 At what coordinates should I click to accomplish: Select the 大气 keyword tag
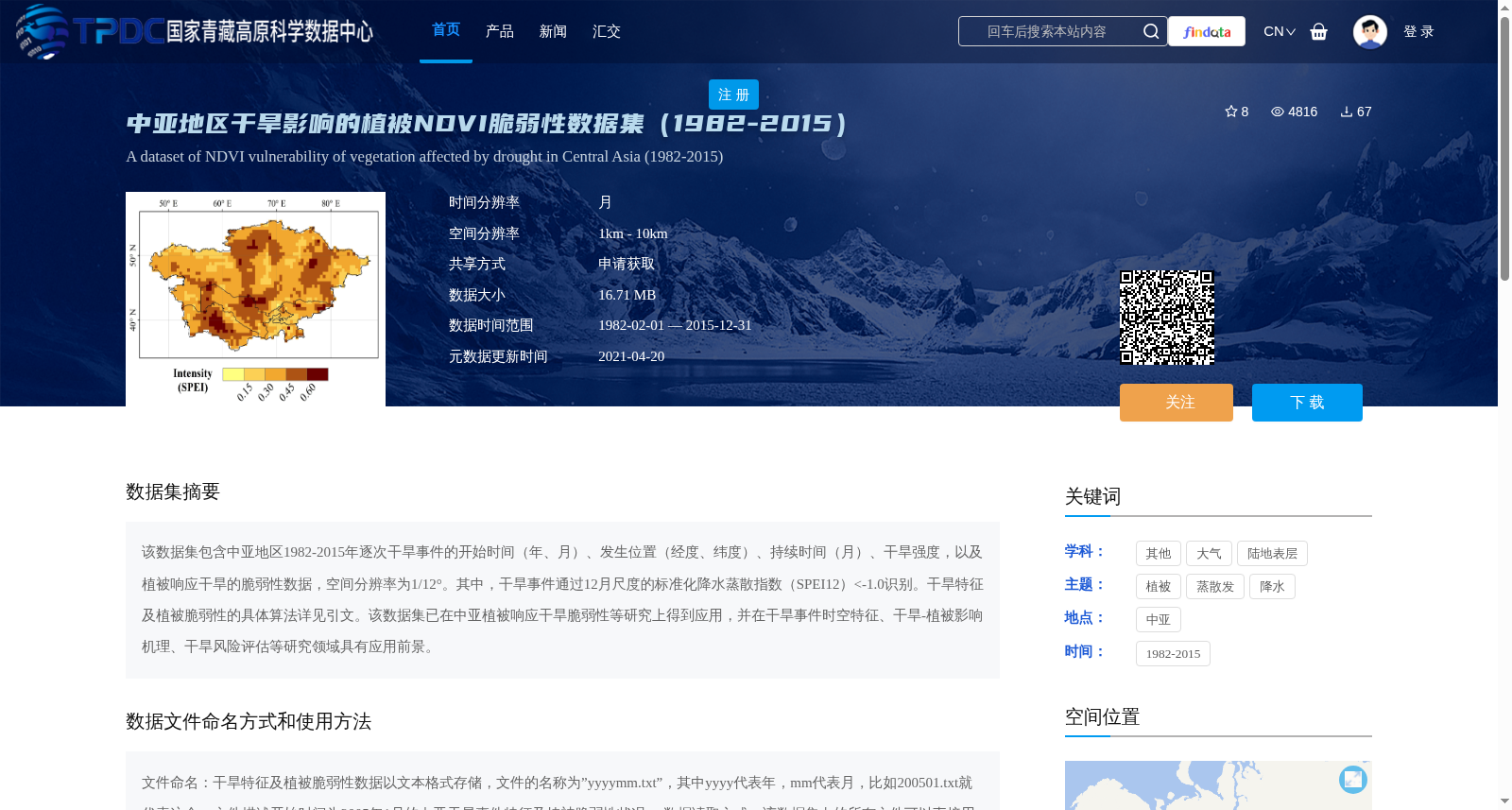pyautogui.click(x=1209, y=554)
